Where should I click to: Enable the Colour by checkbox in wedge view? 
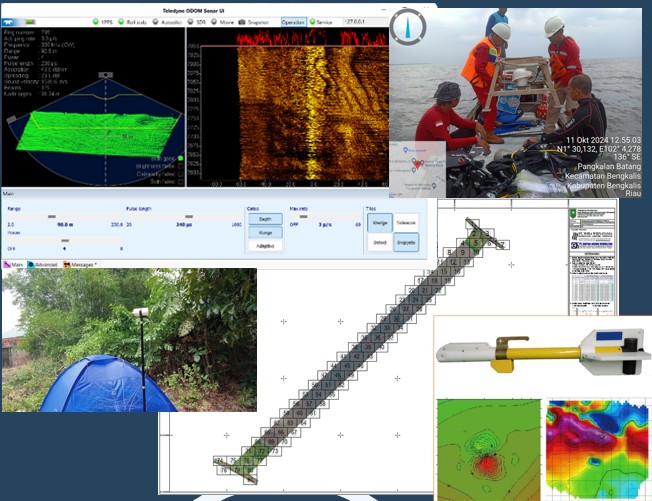point(180,174)
